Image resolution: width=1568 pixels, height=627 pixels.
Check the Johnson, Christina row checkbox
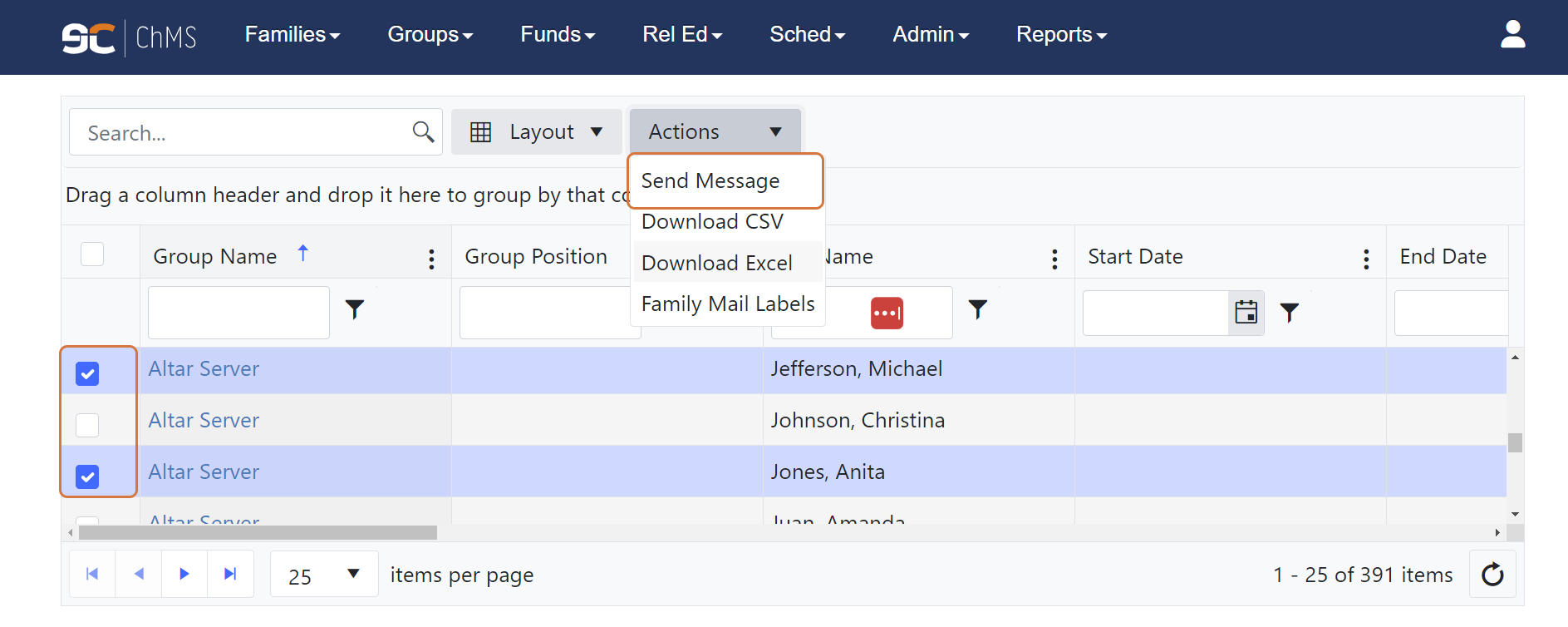tap(87, 425)
